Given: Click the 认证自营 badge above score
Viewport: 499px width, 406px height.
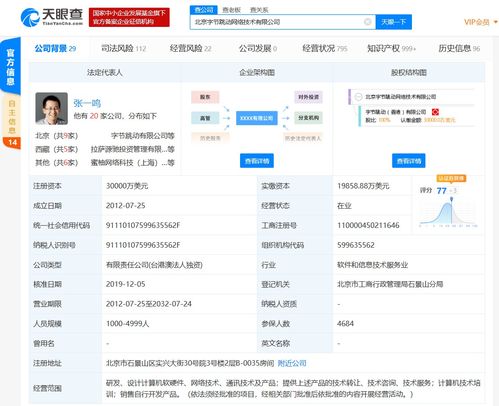Looking at the screenshot, I should (451, 178).
